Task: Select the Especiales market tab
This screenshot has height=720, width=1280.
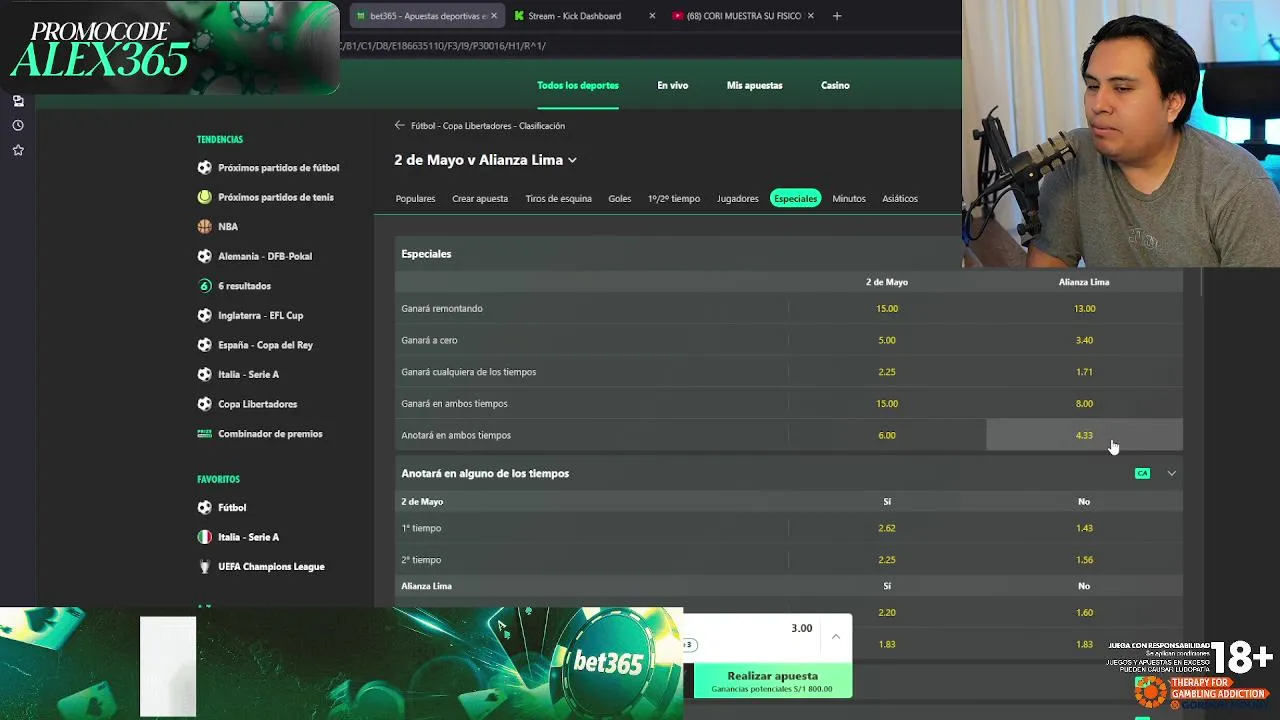Action: pyautogui.click(x=795, y=198)
